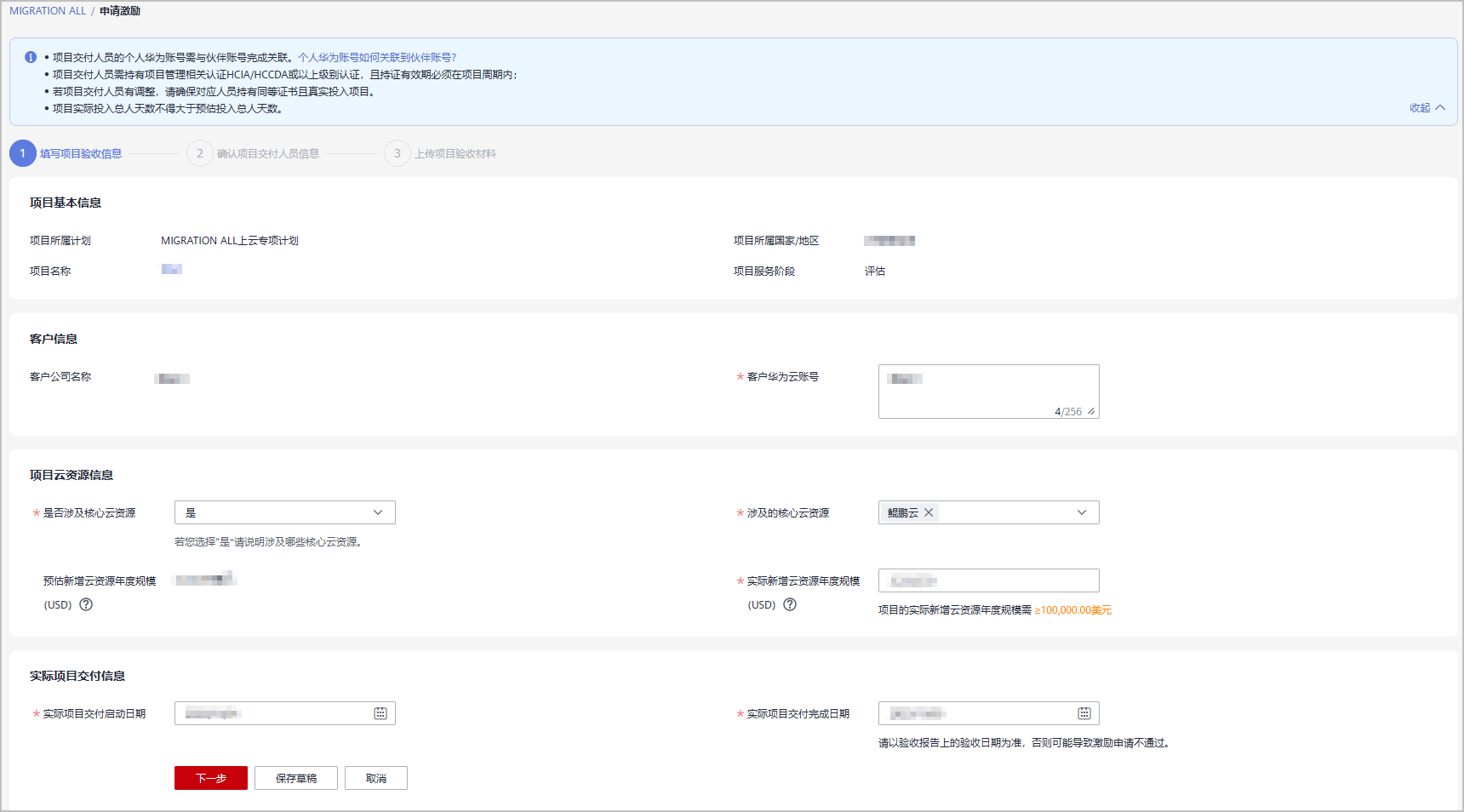Screen dimensions: 1464x812
Task: Open the 涉及的核心云资源 dropdown arrow
Action: point(1081,512)
